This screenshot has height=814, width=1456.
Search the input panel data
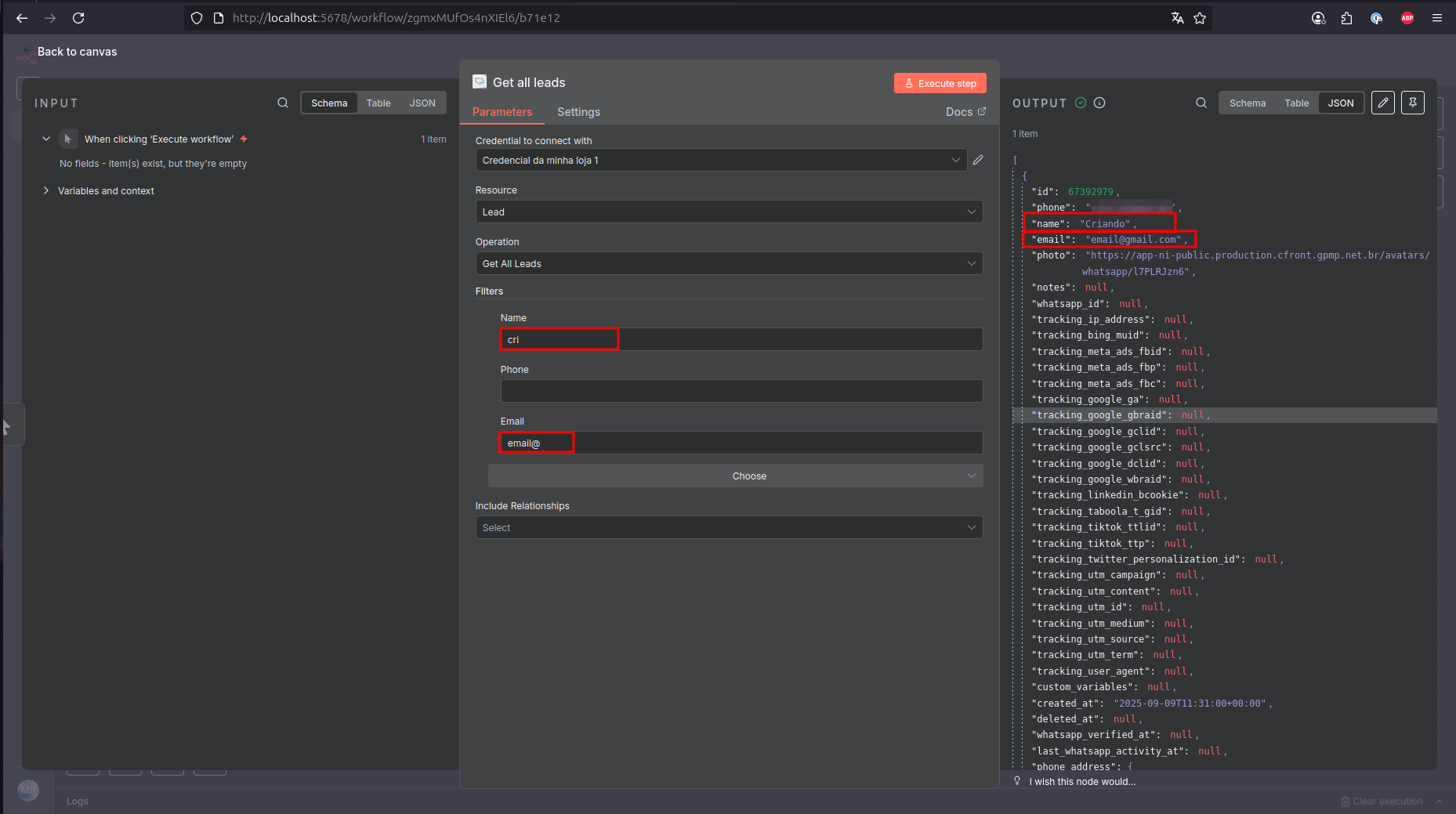pos(283,103)
